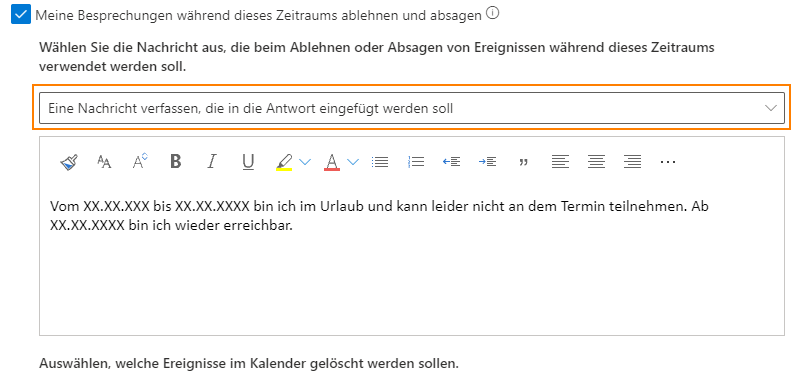Open the font size icon

(x=104, y=162)
